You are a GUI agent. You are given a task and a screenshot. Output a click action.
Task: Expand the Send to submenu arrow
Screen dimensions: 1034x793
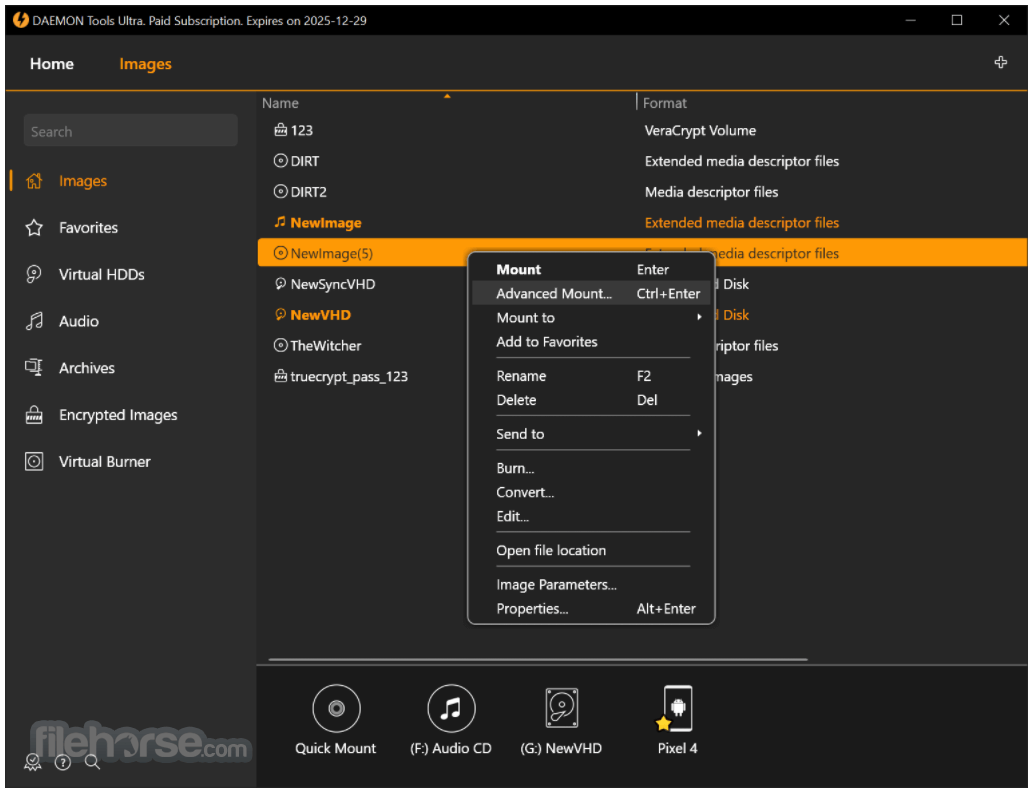[x=699, y=434]
